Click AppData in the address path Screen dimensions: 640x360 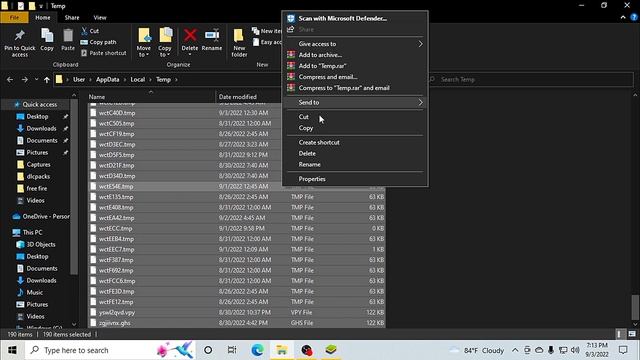pos(108,80)
